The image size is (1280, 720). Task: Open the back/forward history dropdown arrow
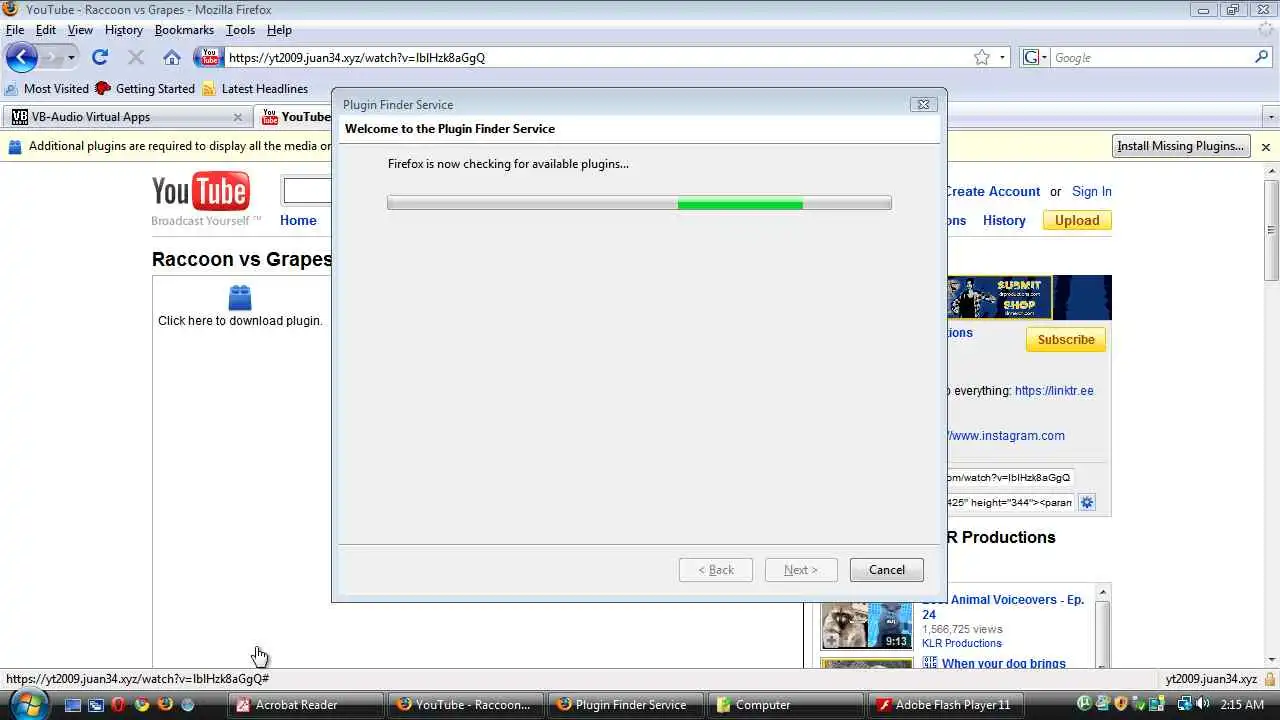(71, 57)
